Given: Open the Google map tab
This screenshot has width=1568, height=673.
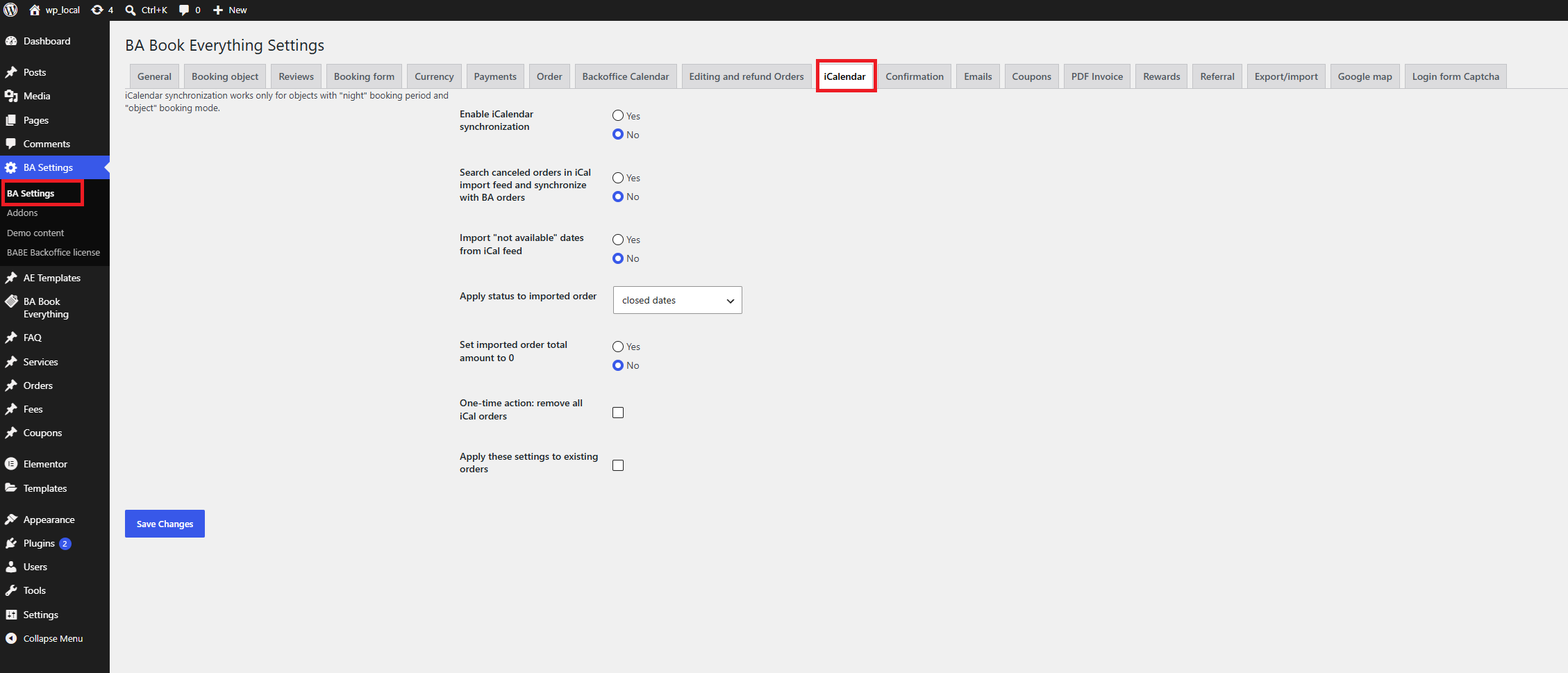Looking at the screenshot, I should click(x=1365, y=76).
